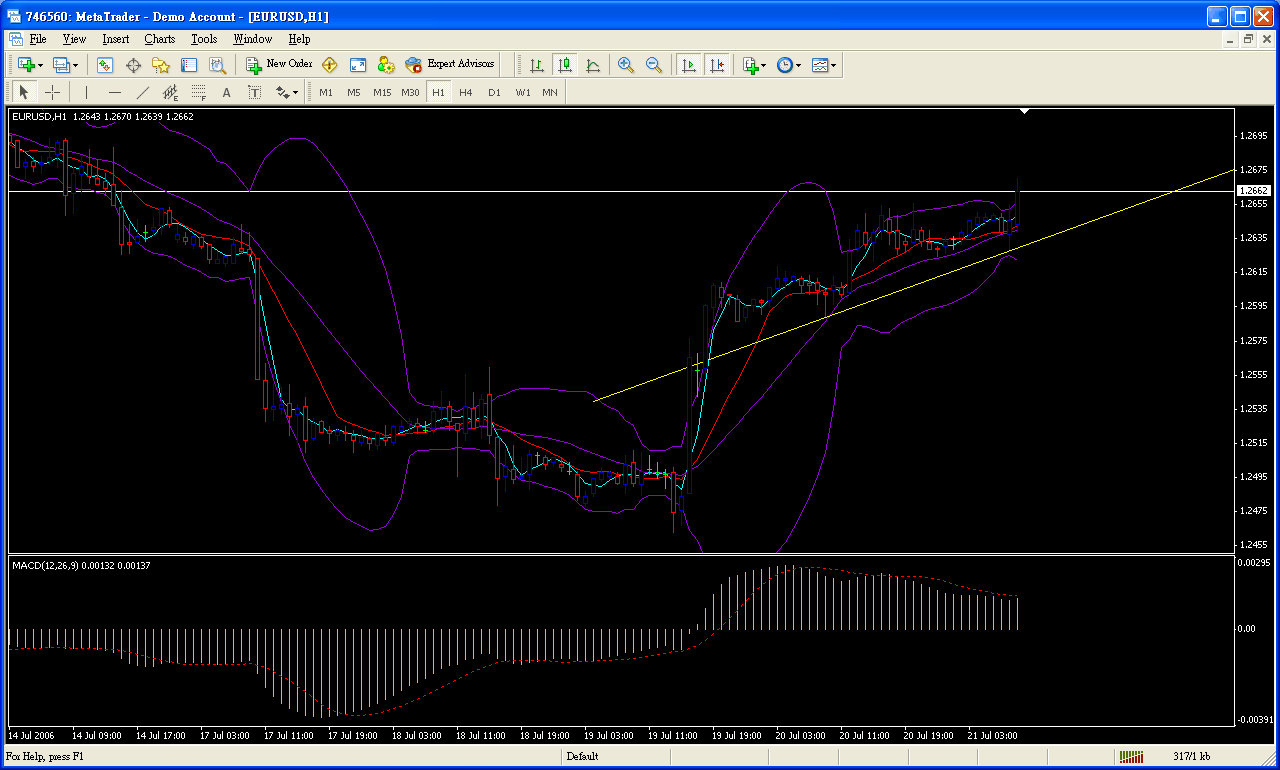Viewport: 1280px width, 770px height.
Task: Expand the Templates dropdown arrow
Action: click(x=833, y=65)
